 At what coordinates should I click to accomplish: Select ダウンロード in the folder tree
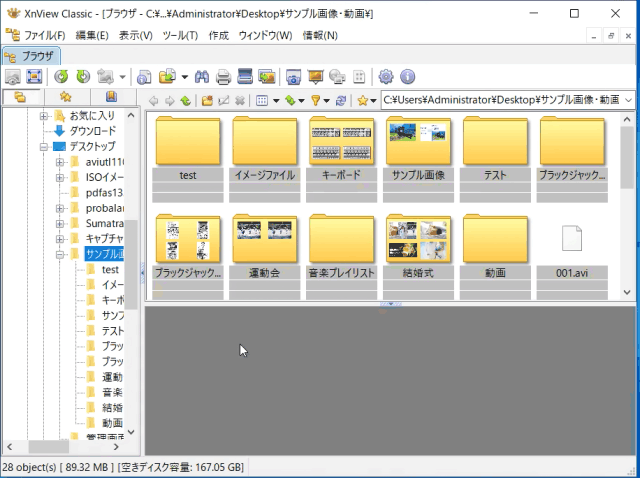click(93, 131)
